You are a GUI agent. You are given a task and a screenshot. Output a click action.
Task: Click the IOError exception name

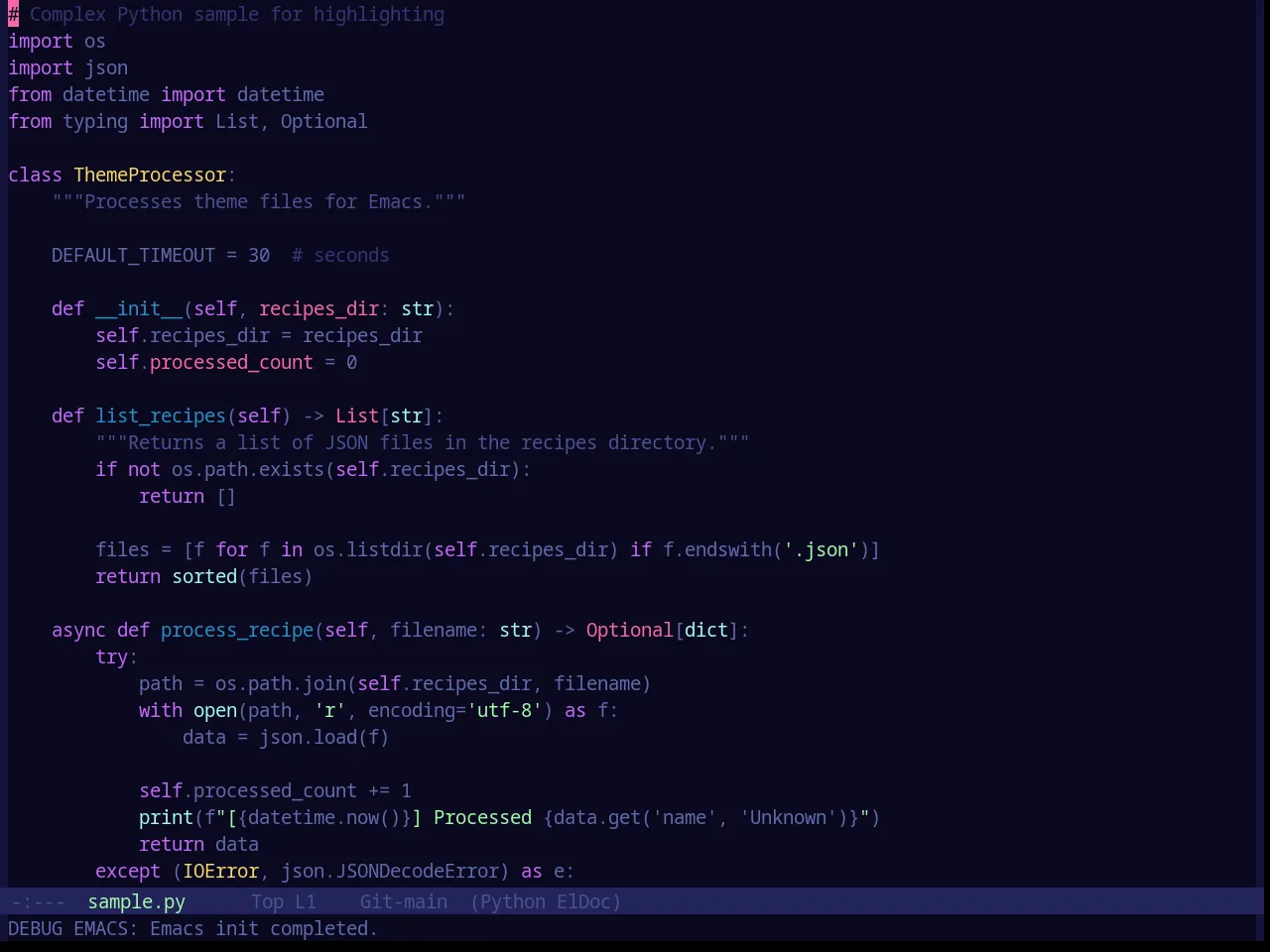coord(220,871)
